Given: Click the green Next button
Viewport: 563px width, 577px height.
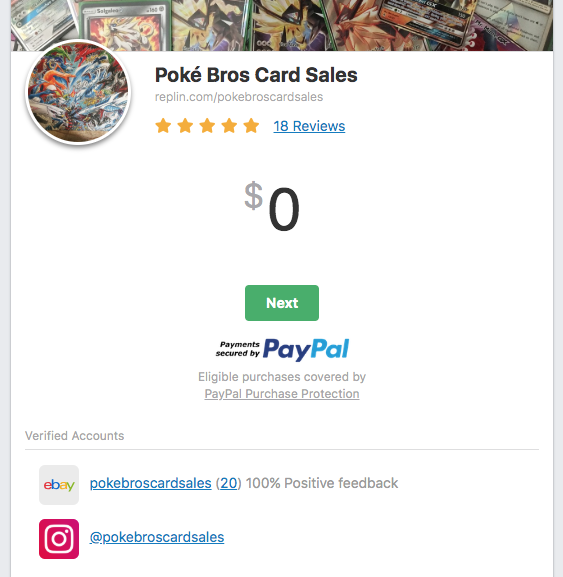Looking at the screenshot, I should click(x=282, y=303).
